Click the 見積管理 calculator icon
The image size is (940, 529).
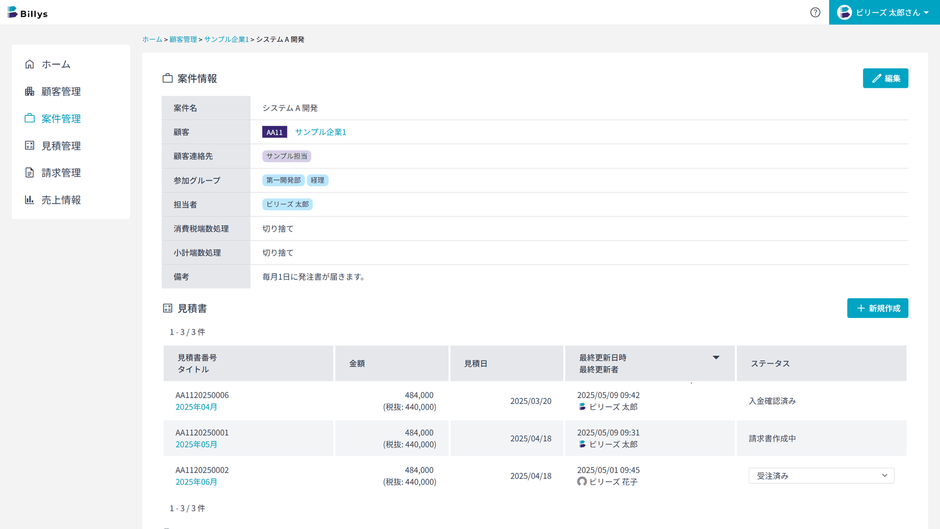tap(30, 146)
